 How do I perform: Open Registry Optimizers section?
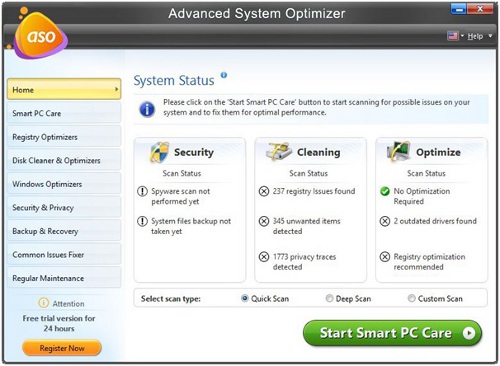(x=64, y=137)
